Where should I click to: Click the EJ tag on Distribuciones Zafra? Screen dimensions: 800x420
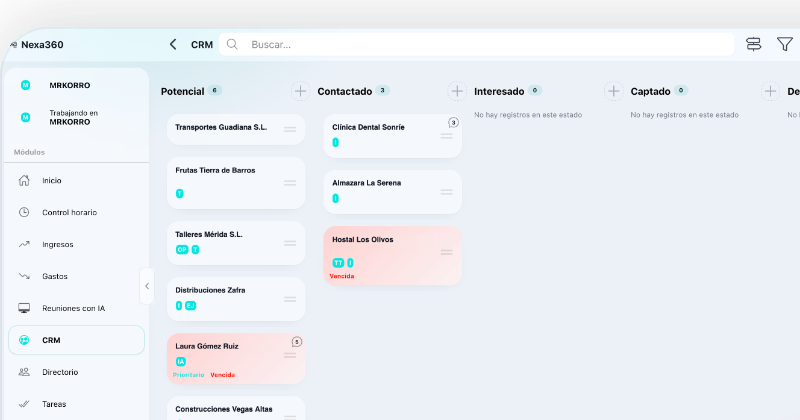(190, 306)
